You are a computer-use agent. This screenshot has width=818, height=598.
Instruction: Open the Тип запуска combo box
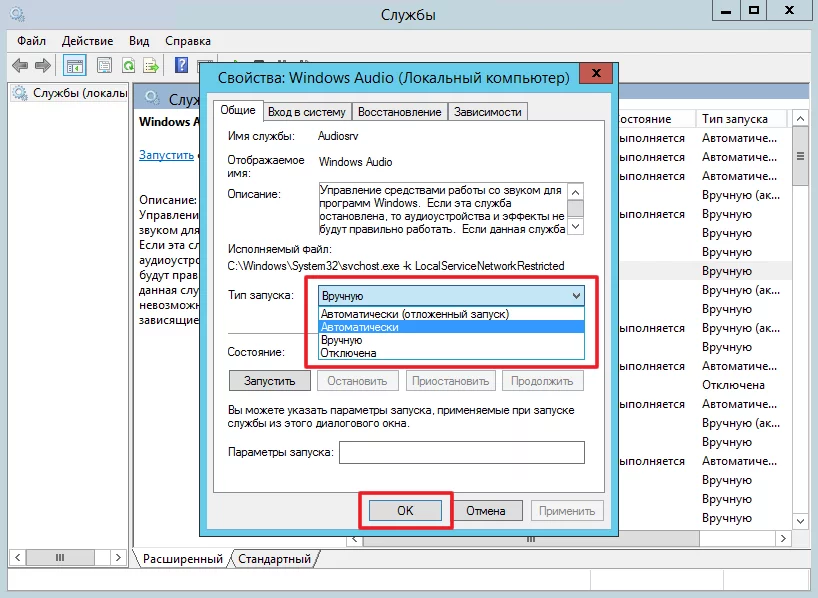pos(450,296)
